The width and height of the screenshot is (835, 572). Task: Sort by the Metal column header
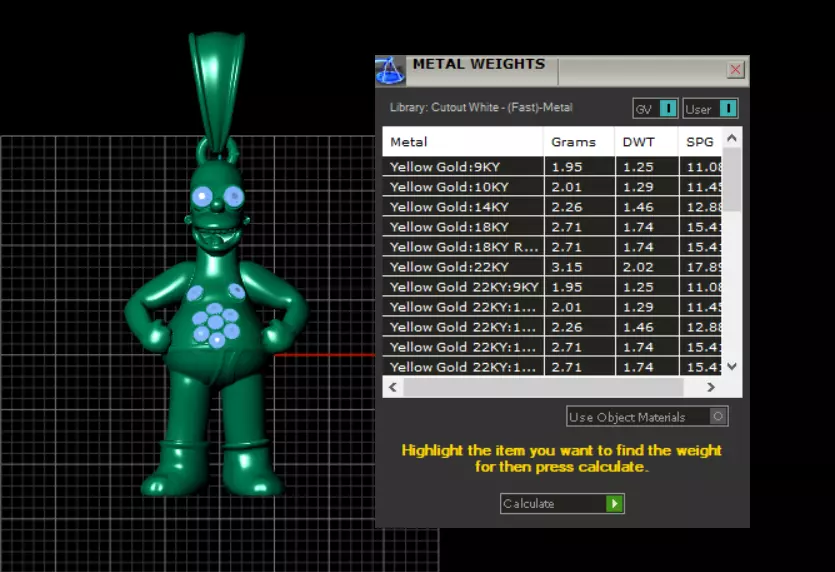[x=463, y=142]
